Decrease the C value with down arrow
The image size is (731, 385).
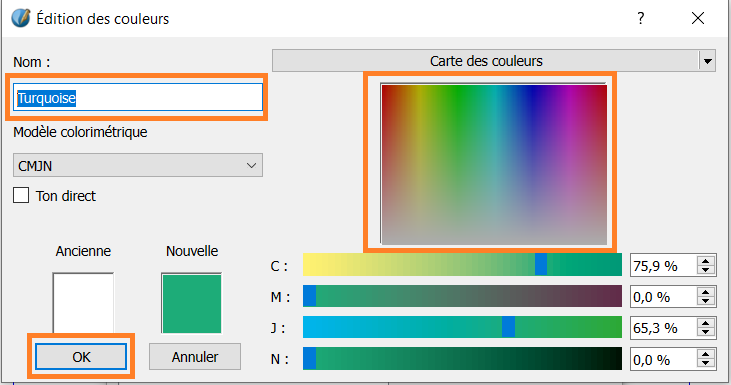[706, 271]
